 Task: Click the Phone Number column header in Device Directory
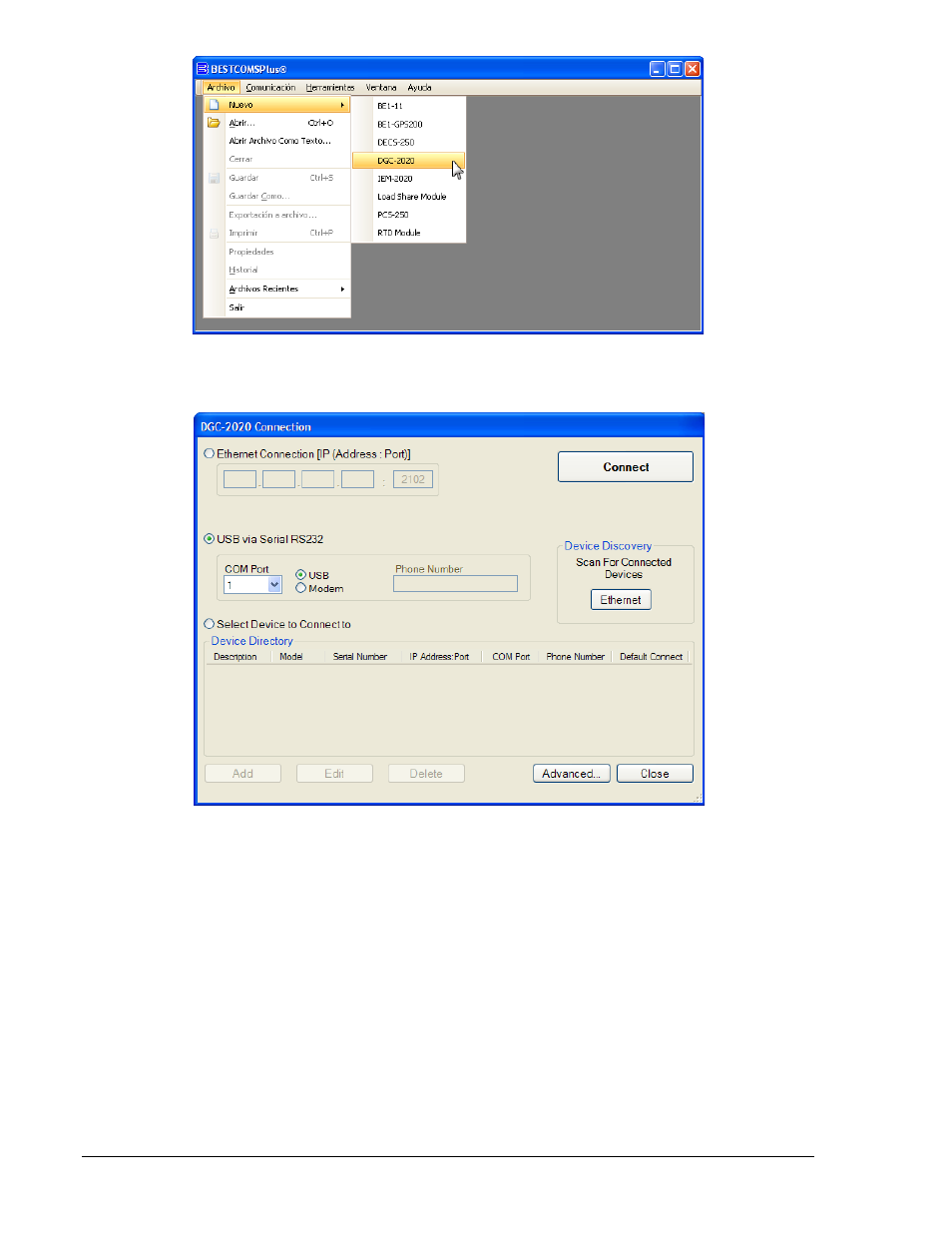pyautogui.click(x=575, y=657)
